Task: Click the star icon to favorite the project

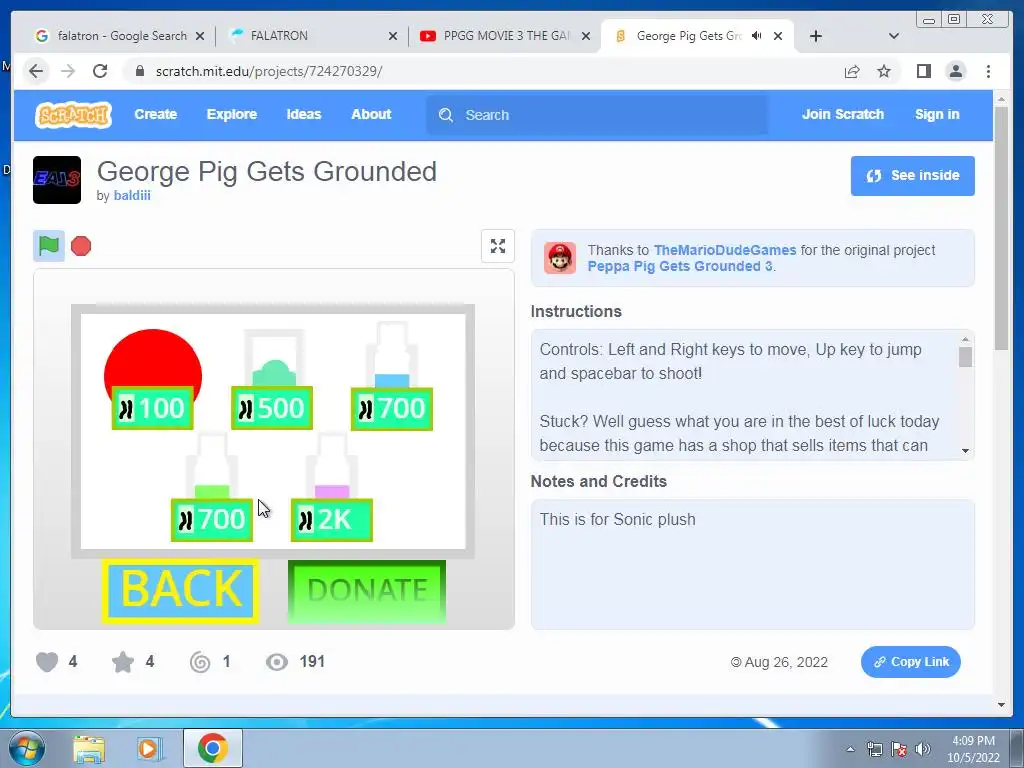Action: point(123,662)
